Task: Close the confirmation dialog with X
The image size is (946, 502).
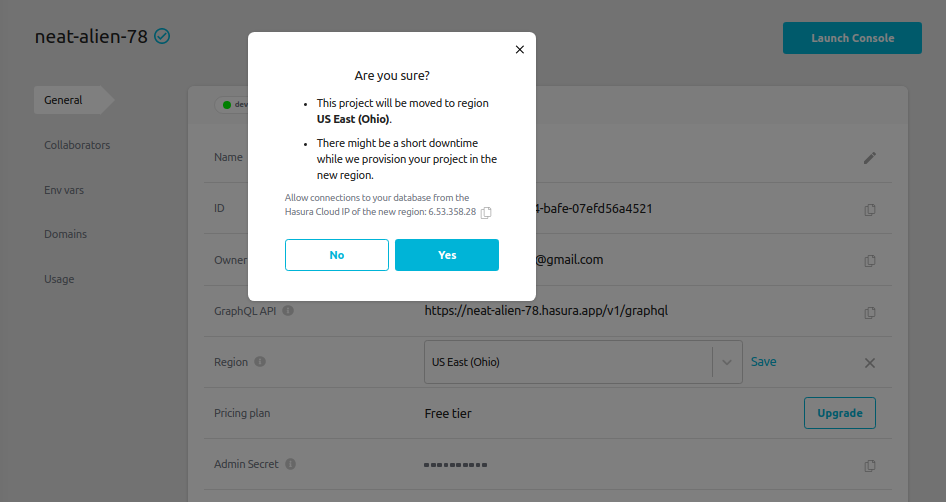Action: tap(519, 49)
